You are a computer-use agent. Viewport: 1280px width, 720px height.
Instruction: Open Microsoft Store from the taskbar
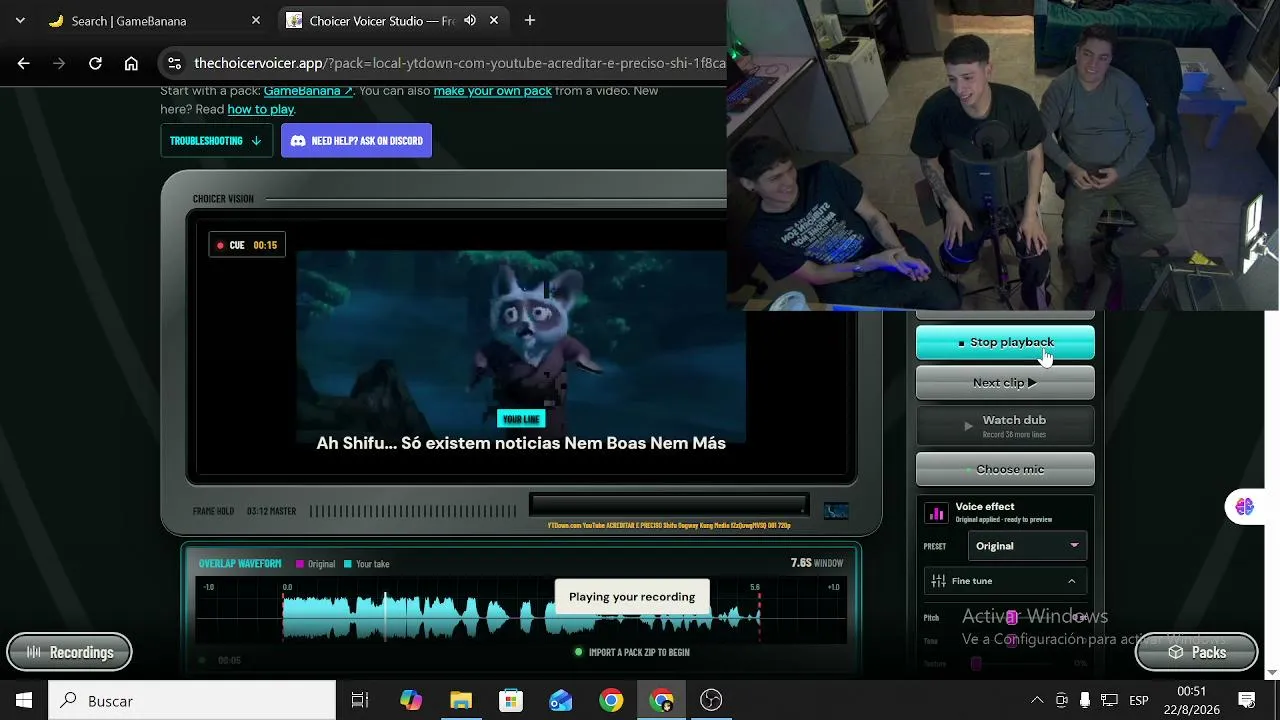(x=511, y=700)
